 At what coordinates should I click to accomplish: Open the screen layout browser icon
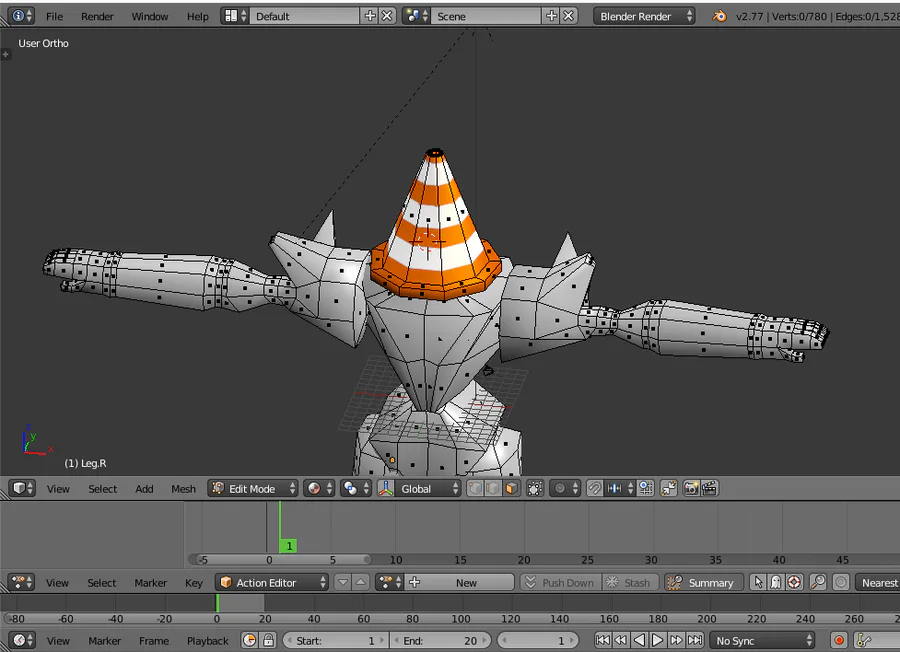tap(235, 16)
